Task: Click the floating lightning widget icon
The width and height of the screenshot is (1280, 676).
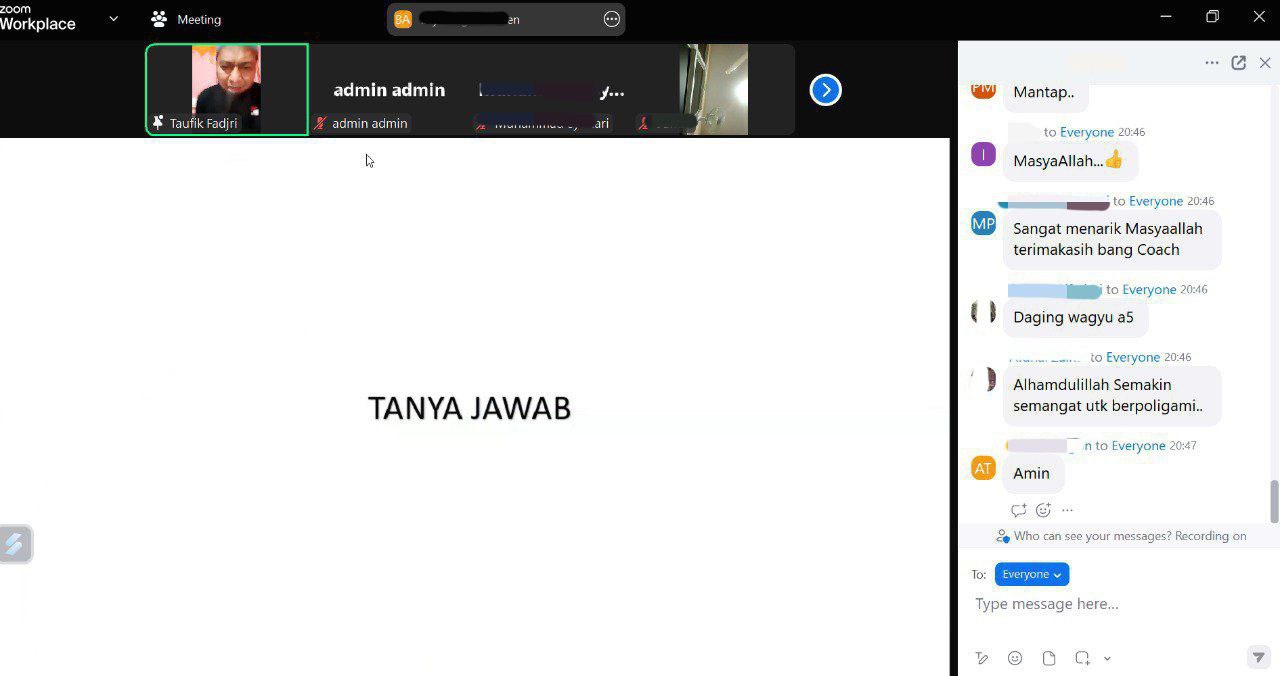Action: (15, 544)
